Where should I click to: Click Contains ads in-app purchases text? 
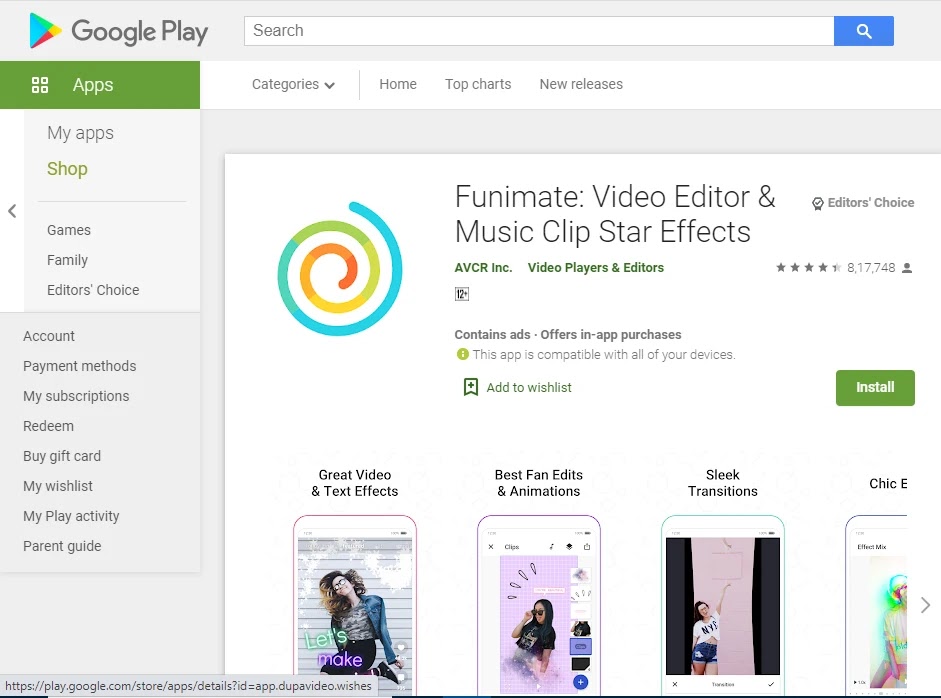click(568, 334)
